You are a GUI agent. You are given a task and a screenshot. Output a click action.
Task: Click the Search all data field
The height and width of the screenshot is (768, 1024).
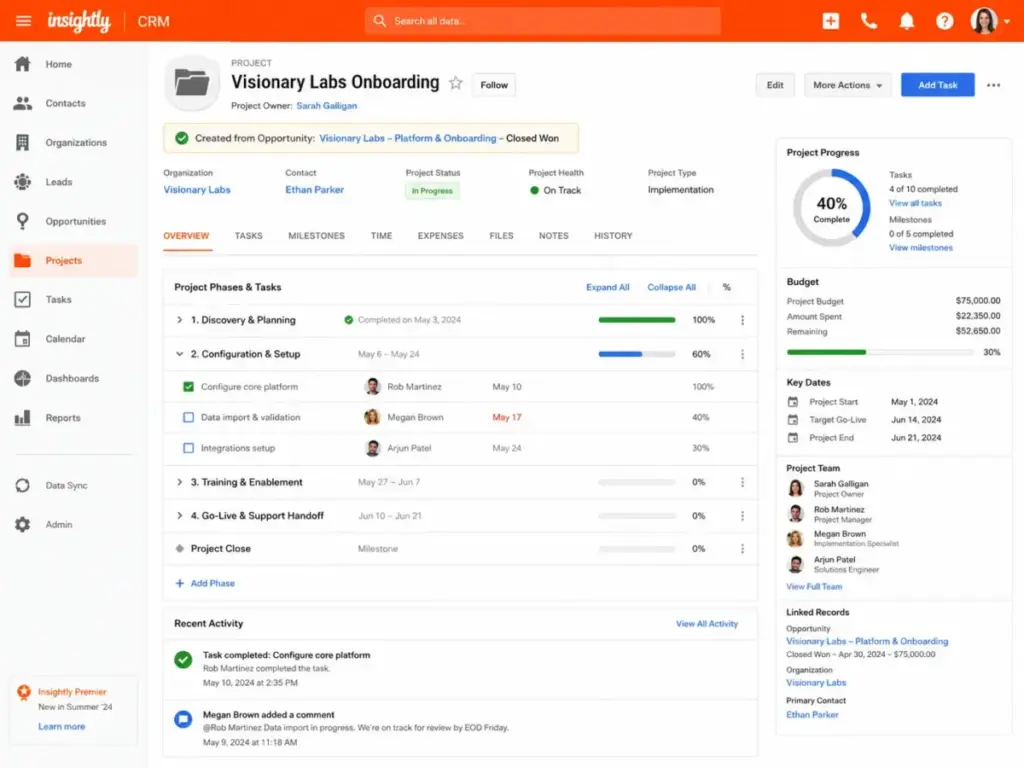pyautogui.click(x=543, y=21)
